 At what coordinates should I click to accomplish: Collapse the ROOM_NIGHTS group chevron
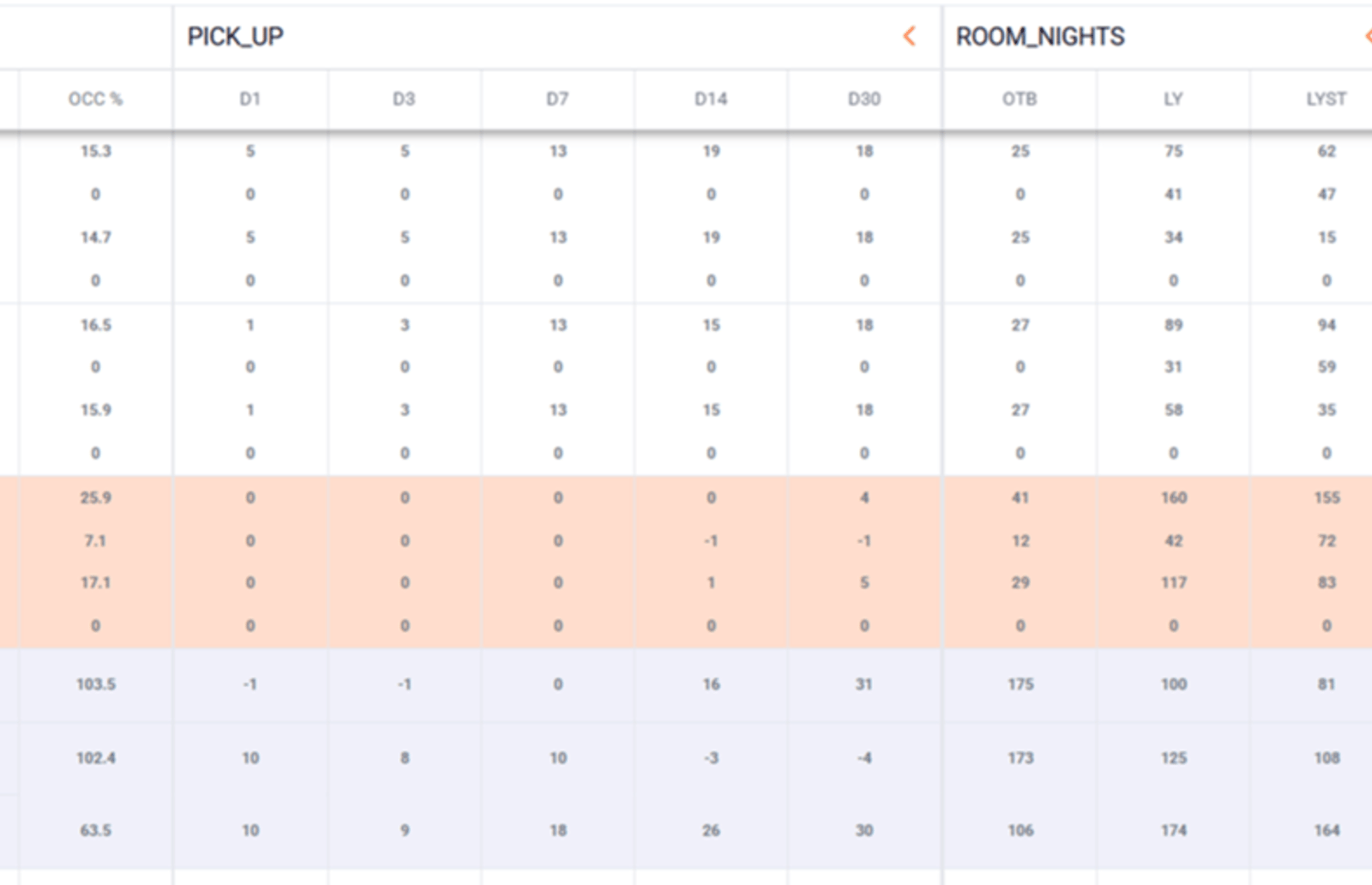pos(1368,36)
